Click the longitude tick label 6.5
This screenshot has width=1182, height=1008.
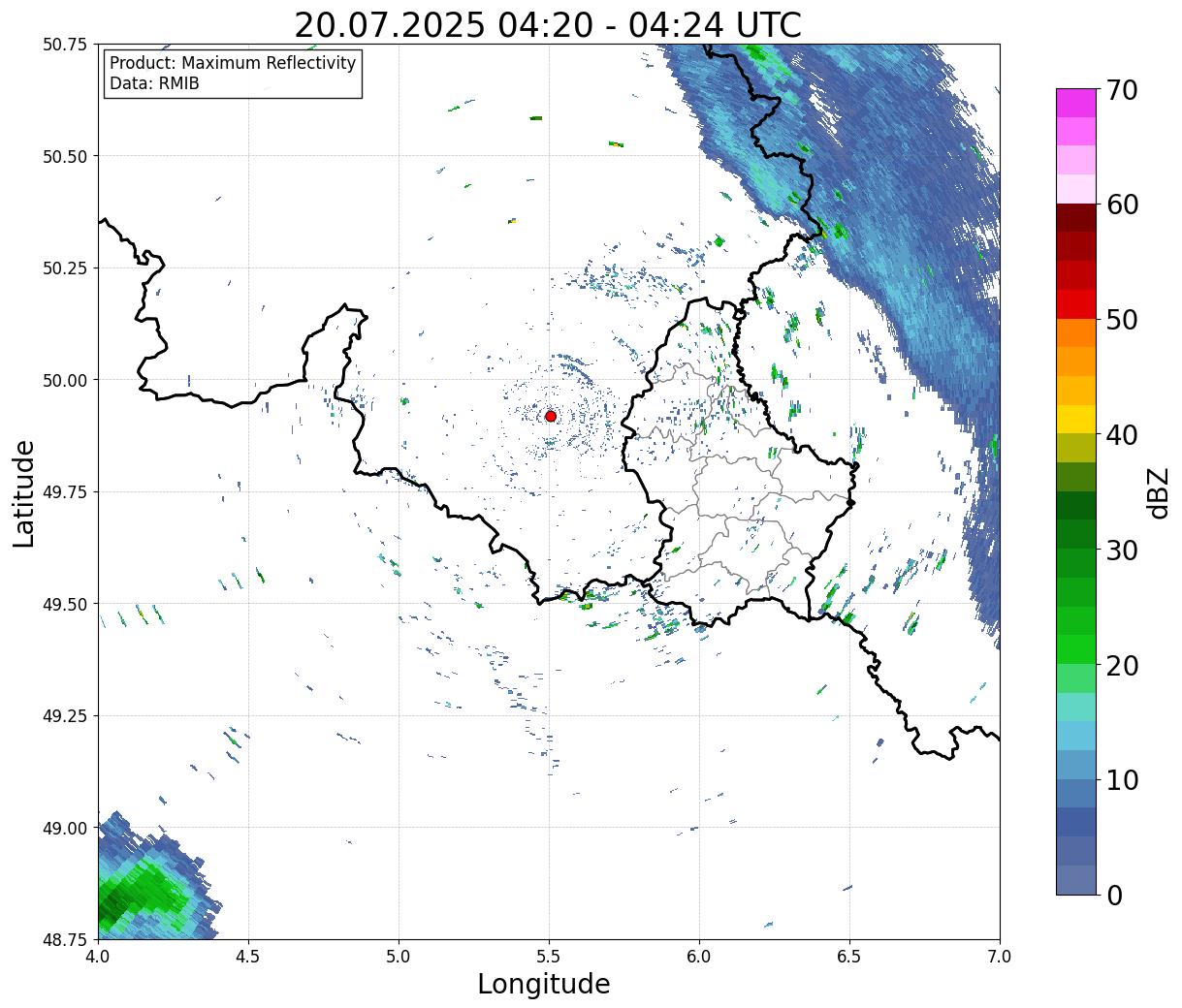point(849,956)
